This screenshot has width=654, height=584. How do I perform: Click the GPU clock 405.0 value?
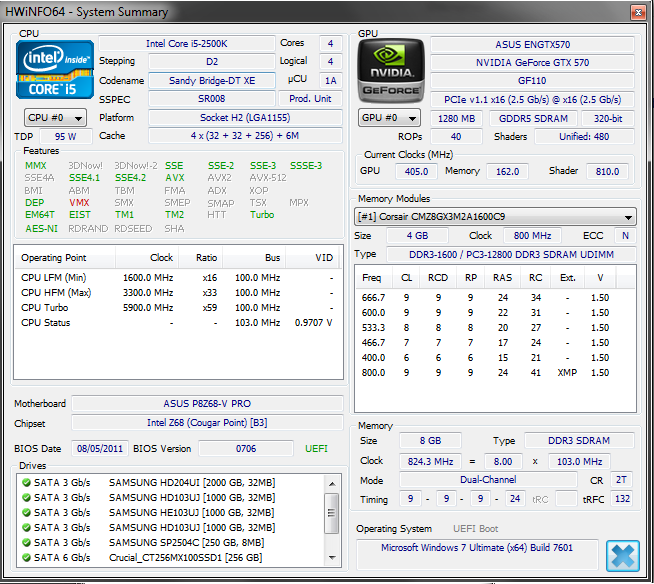416,171
